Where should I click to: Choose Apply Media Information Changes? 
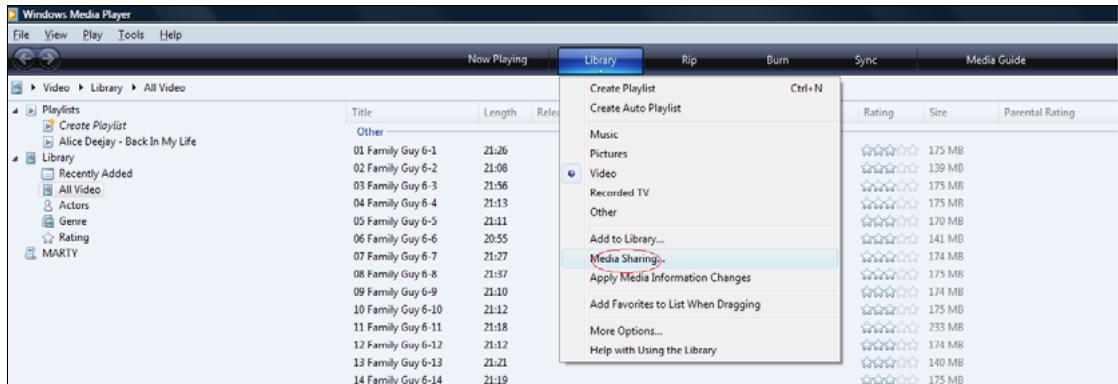tap(699, 278)
